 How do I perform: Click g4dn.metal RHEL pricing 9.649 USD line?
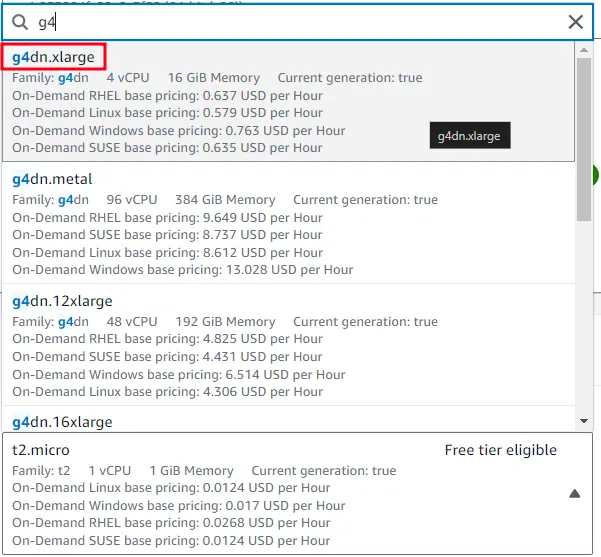[167, 217]
